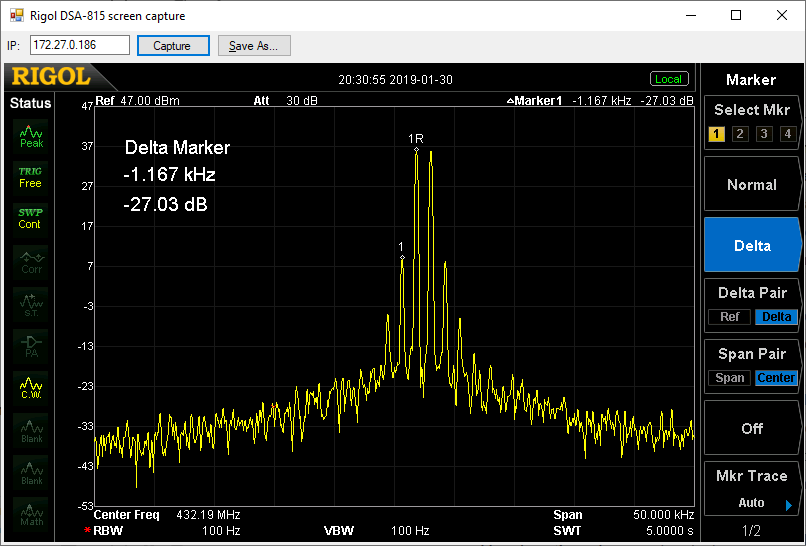Click the green Local indicator
806x546 pixels.
point(669,79)
